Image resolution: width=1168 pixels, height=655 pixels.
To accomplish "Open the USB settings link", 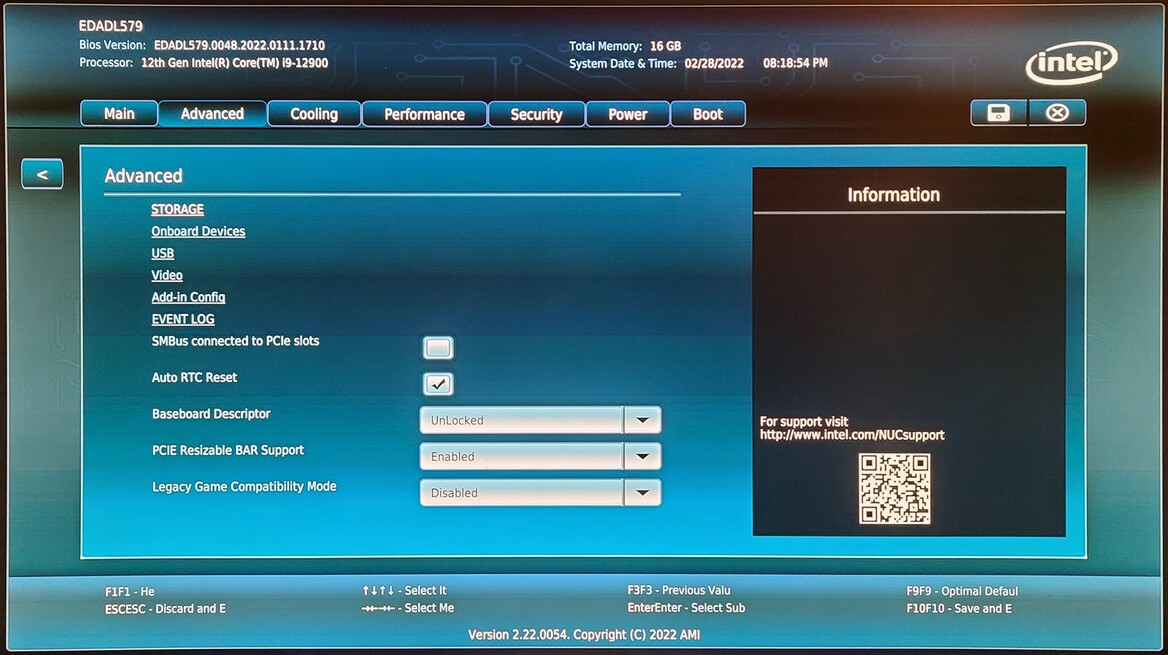I will point(162,253).
